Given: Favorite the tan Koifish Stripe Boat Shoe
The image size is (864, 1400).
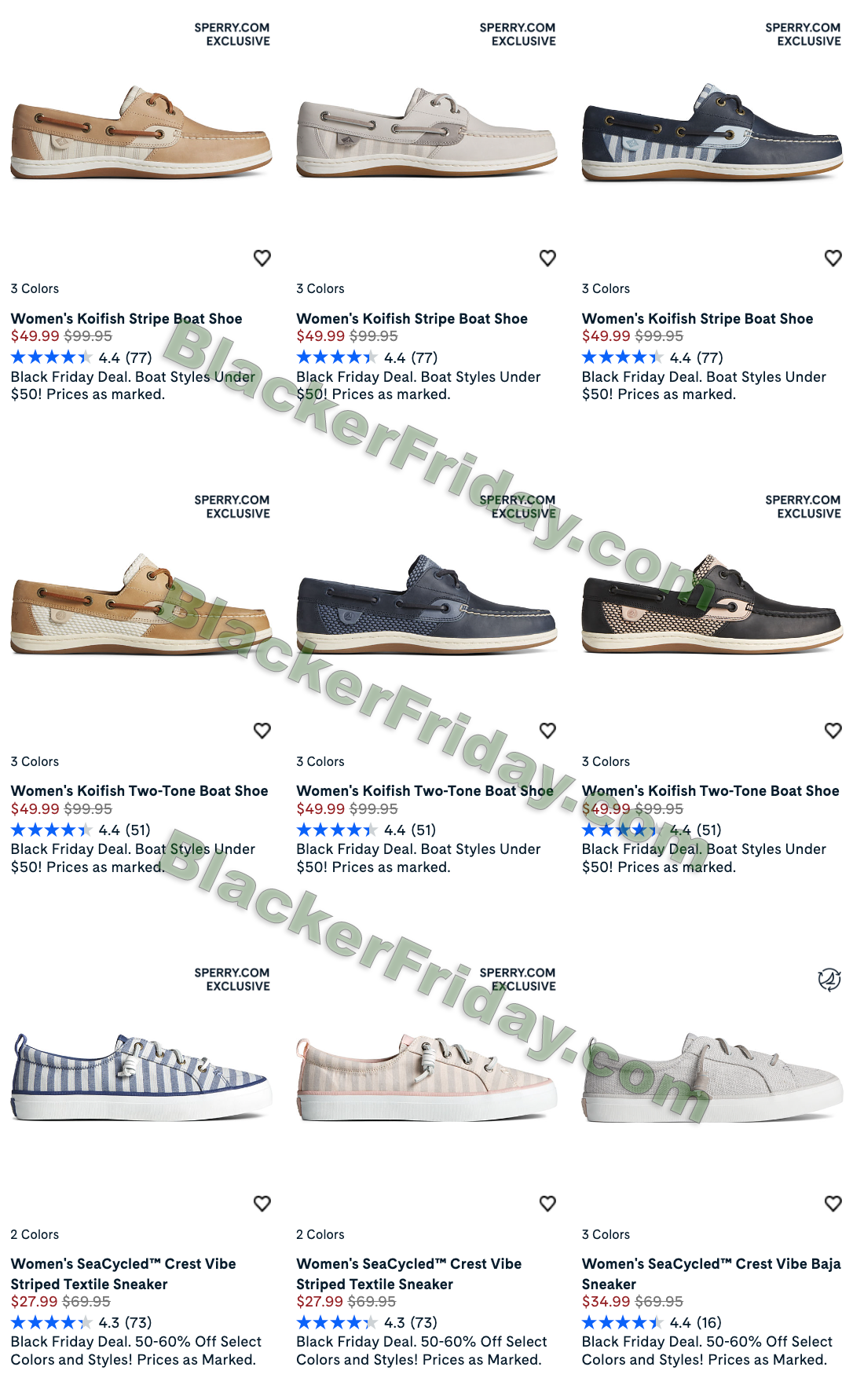Looking at the screenshot, I should pyautogui.click(x=262, y=258).
